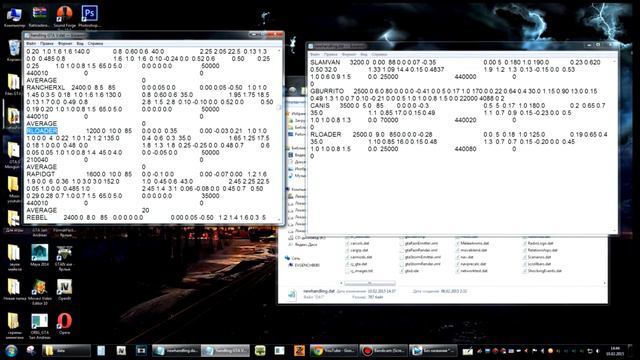Open Справка menu in right Notepad
This screenshot has height=360, width=640.
pos(379,54)
